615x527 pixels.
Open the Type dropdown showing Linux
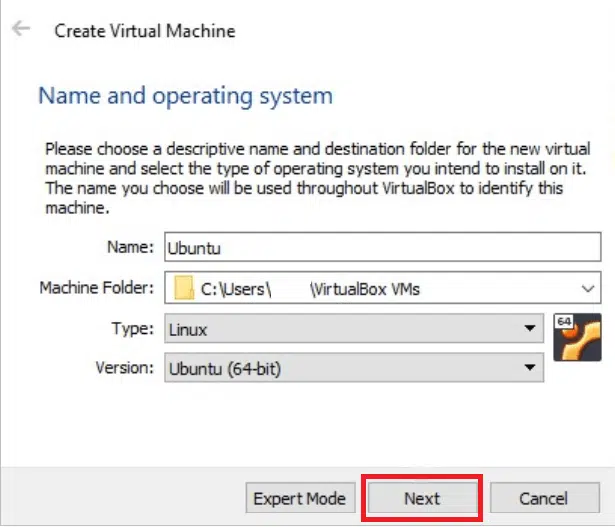[354, 329]
